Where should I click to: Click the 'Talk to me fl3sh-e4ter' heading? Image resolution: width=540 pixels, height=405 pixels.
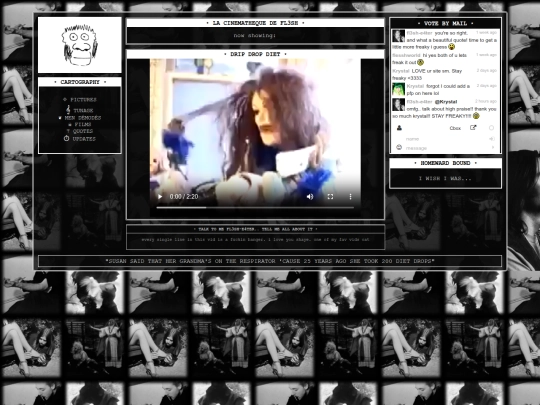tap(255, 229)
